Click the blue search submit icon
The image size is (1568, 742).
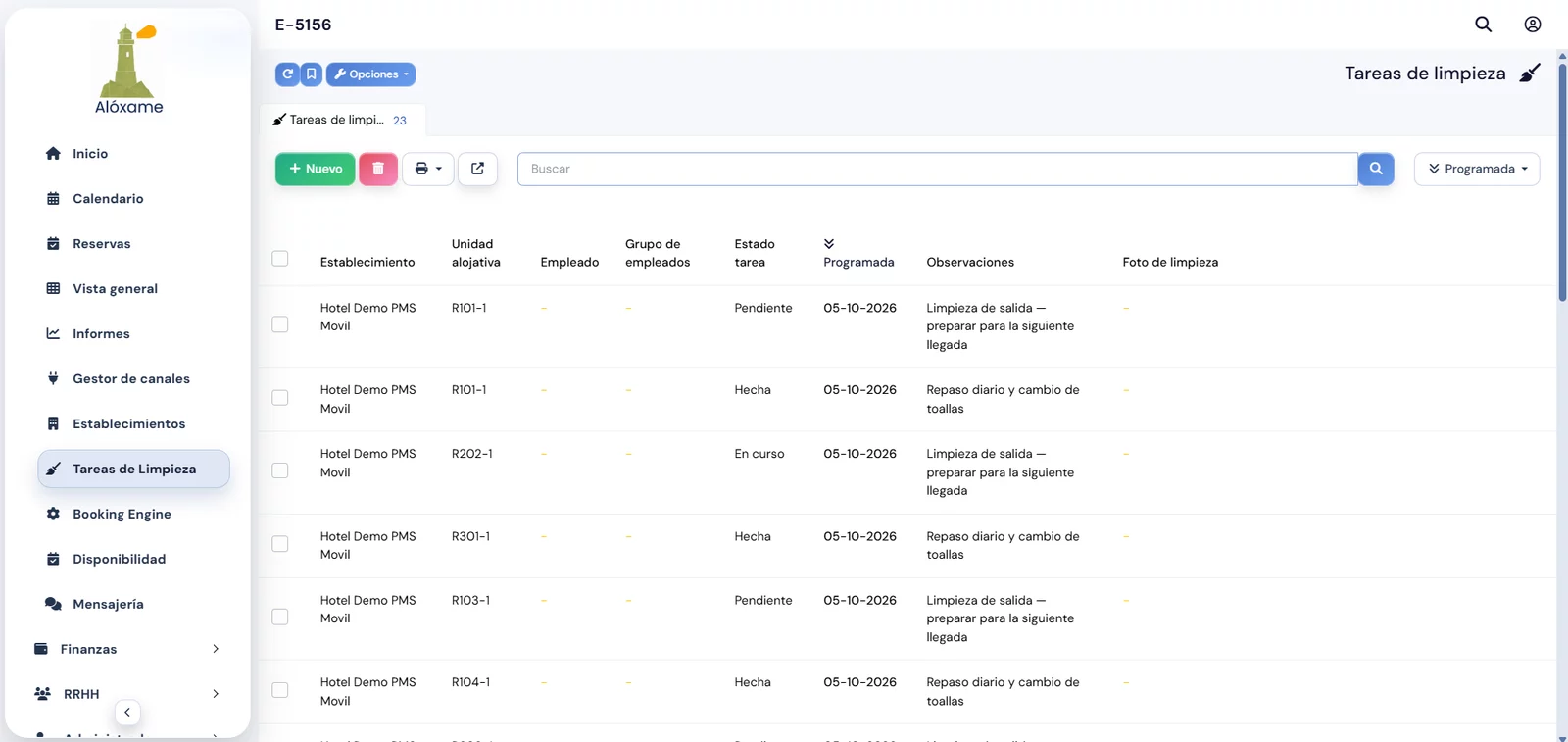point(1376,169)
